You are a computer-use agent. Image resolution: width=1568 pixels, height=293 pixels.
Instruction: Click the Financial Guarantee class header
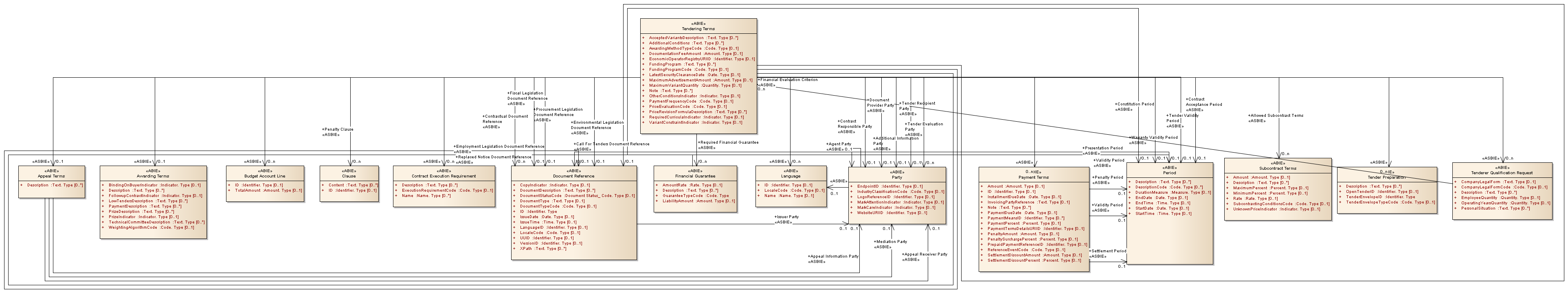pos(694,176)
